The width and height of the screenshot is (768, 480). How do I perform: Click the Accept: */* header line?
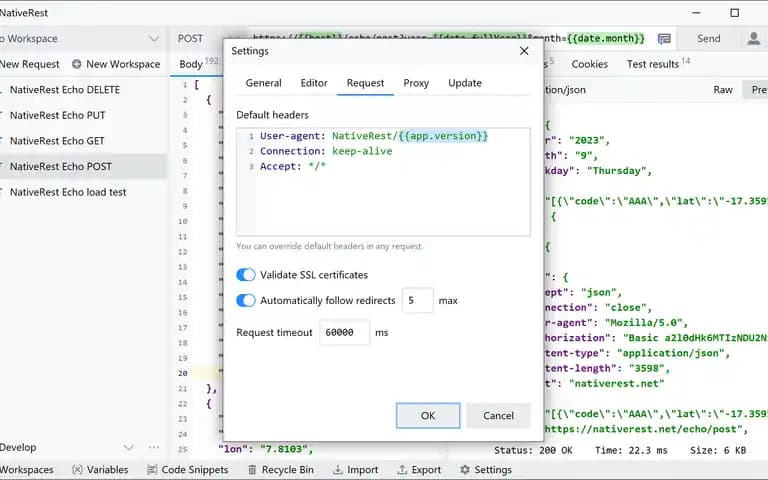click(x=292, y=167)
